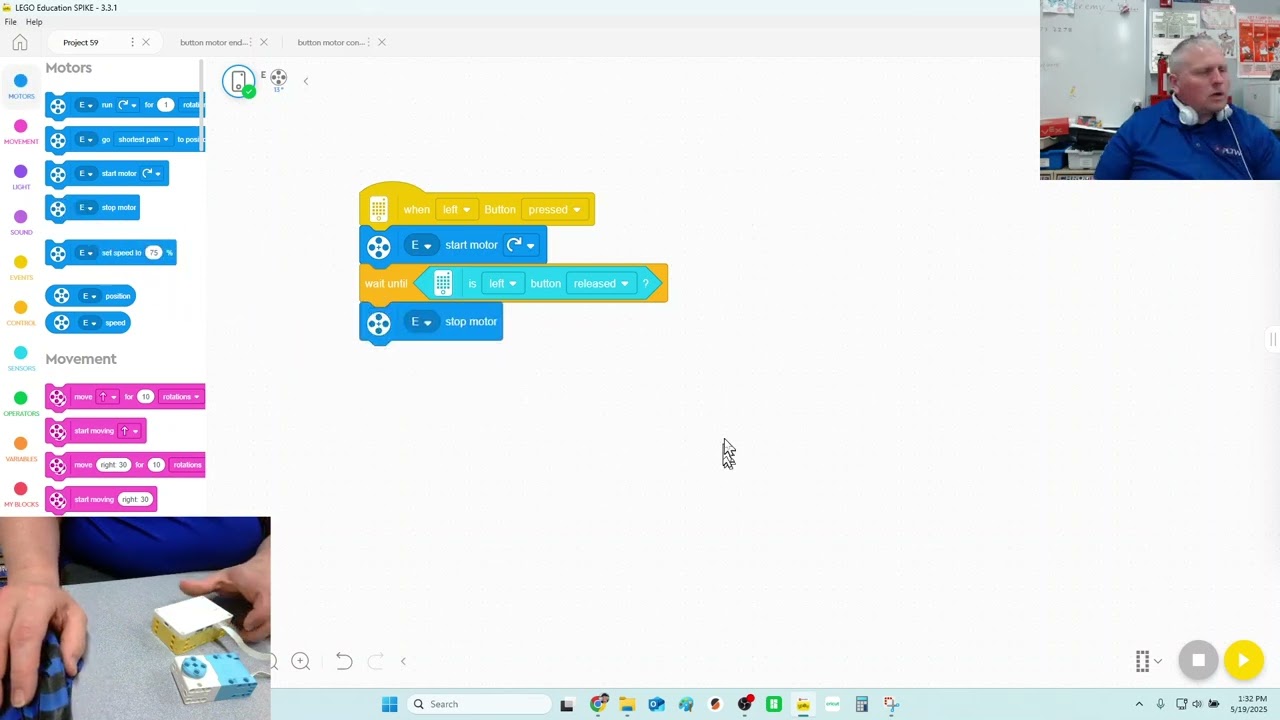Open direction dropdown in canvas start motor block

(x=521, y=245)
